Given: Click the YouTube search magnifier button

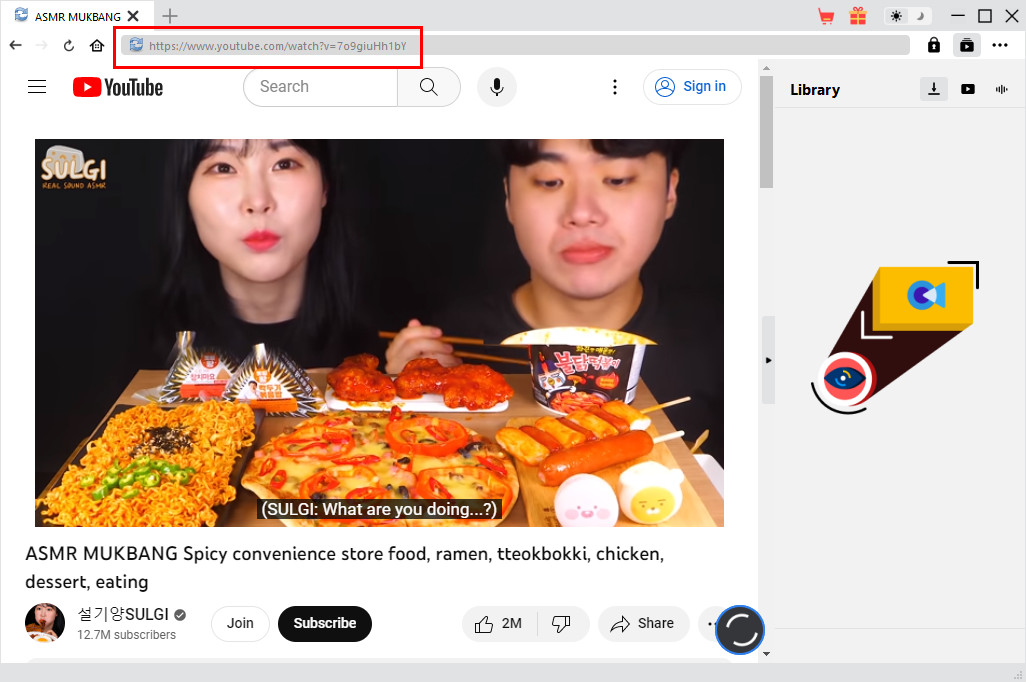Looking at the screenshot, I should pyautogui.click(x=429, y=87).
